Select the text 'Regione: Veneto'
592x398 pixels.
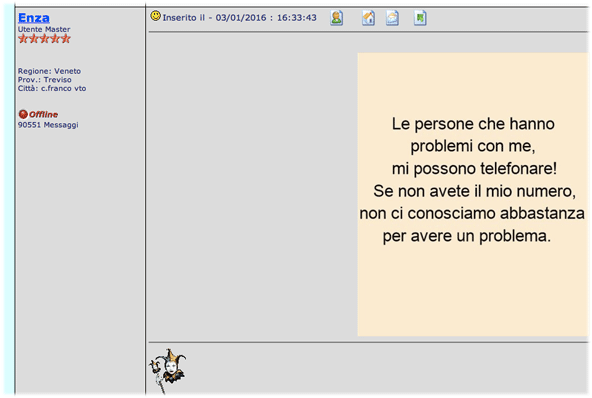coord(49,71)
